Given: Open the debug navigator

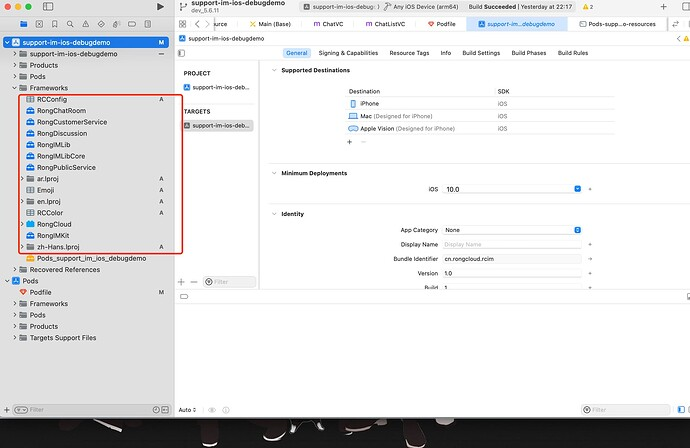Looking at the screenshot, I should (116, 24).
